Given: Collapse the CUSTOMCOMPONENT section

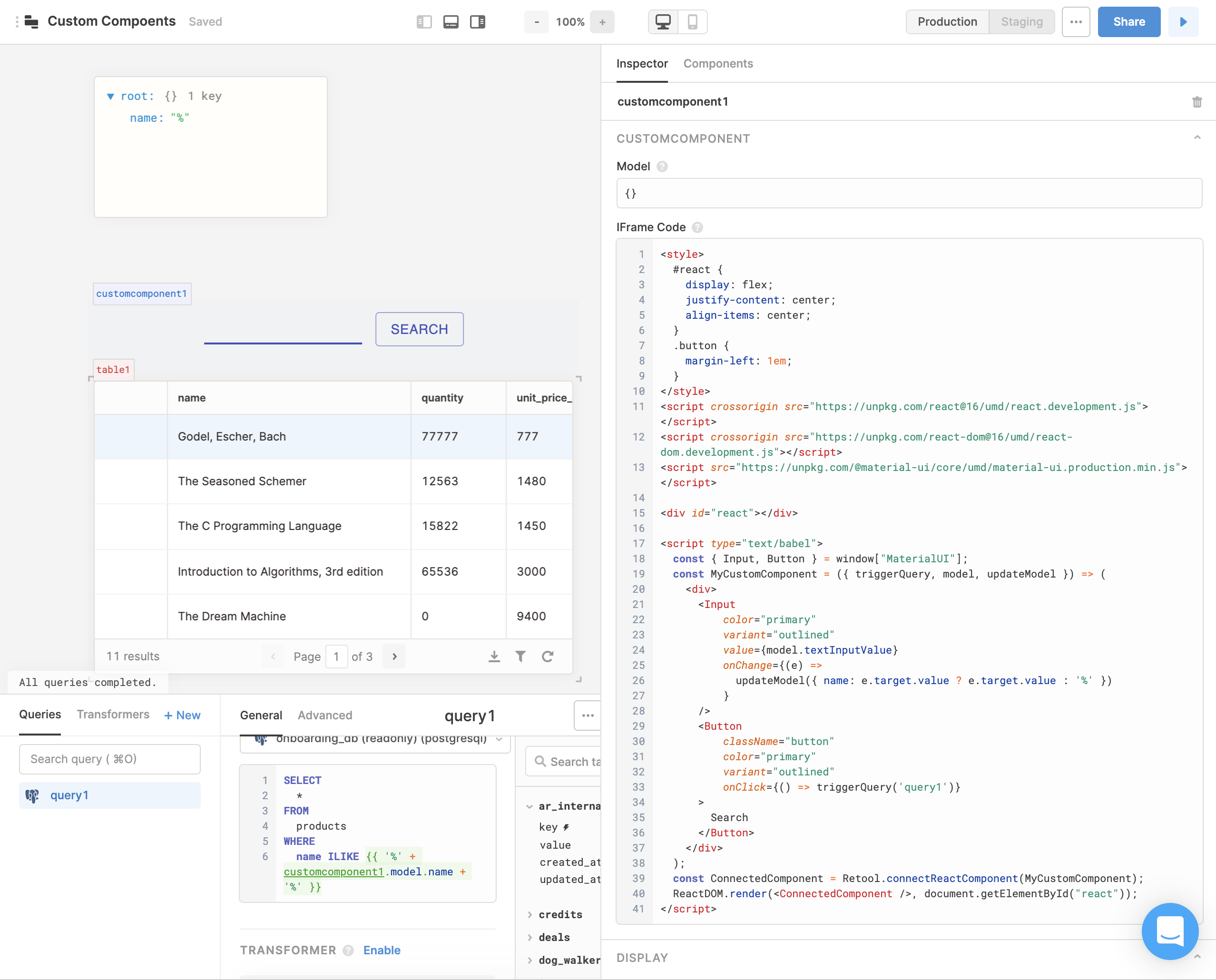Looking at the screenshot, I should coord(1197,138).
